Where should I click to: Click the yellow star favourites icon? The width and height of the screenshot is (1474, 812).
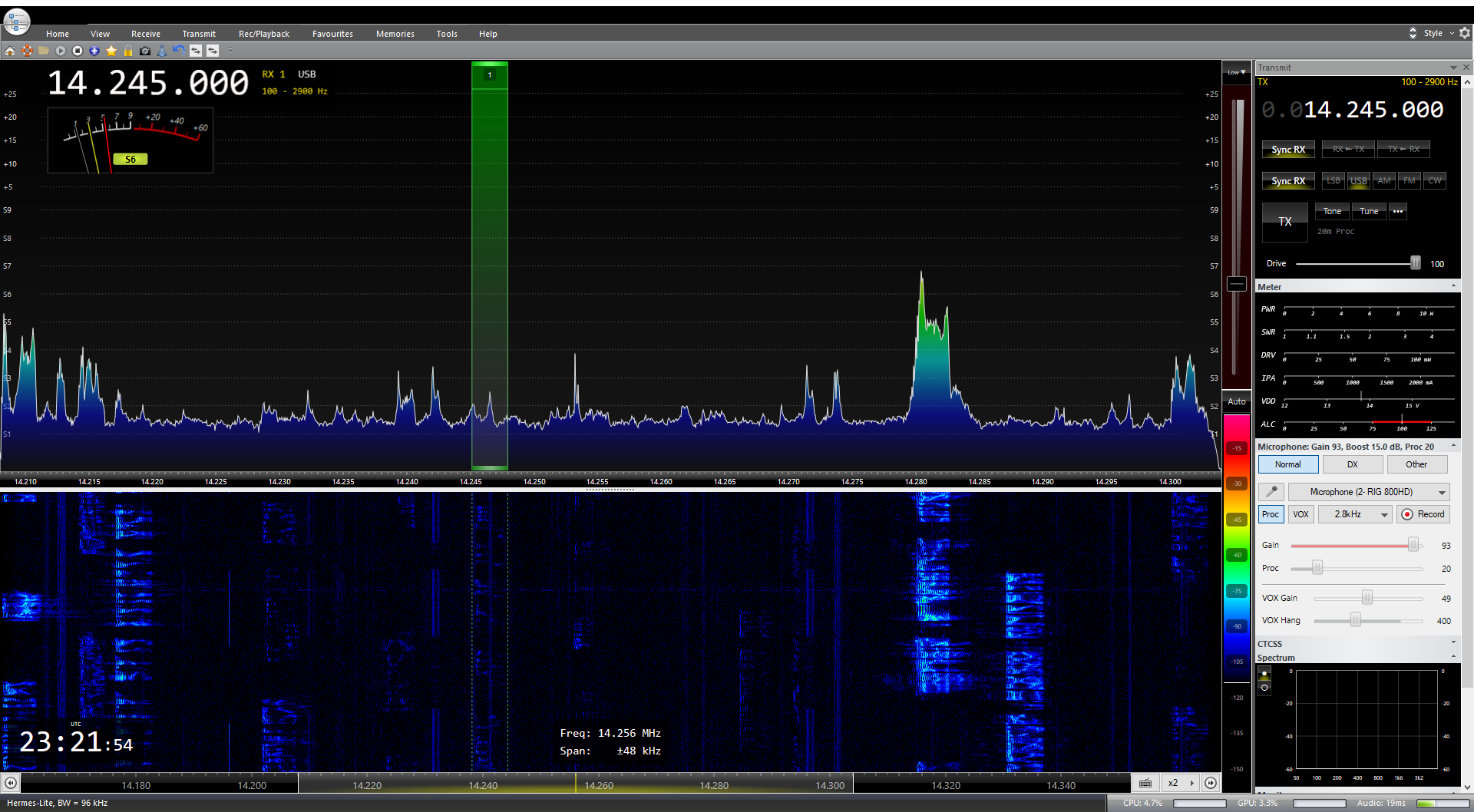(111, 51)
